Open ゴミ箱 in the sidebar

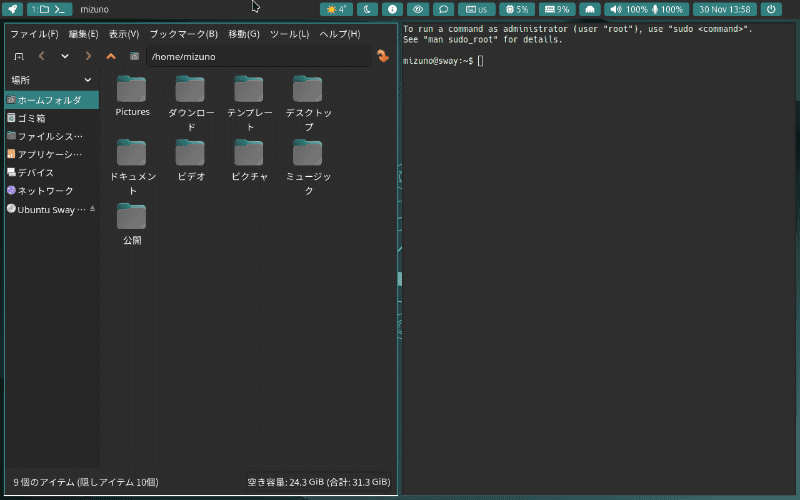click(52, 118)
